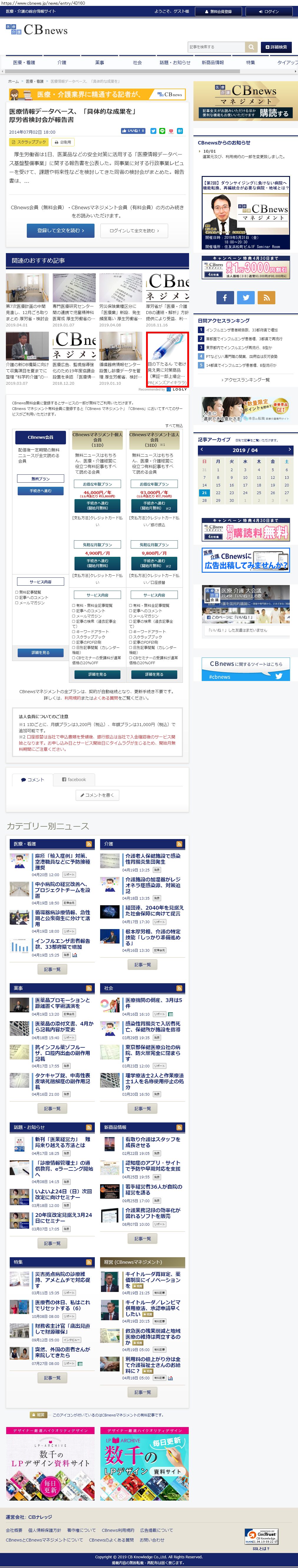This screenshot has width=298, height=1568.
Task: Select day 21 in archive calendar
Action: coord(204,492)
